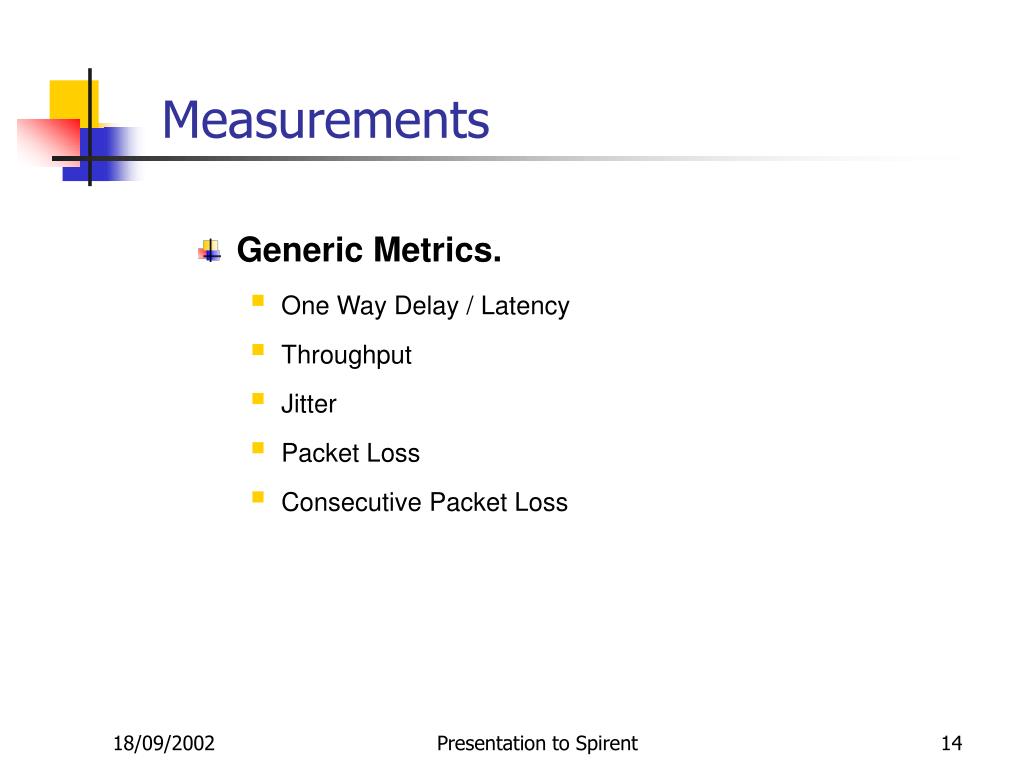This screenshot has height=768, width=1024.
Task: Click the slide number 14
Action: pos(952,743)
